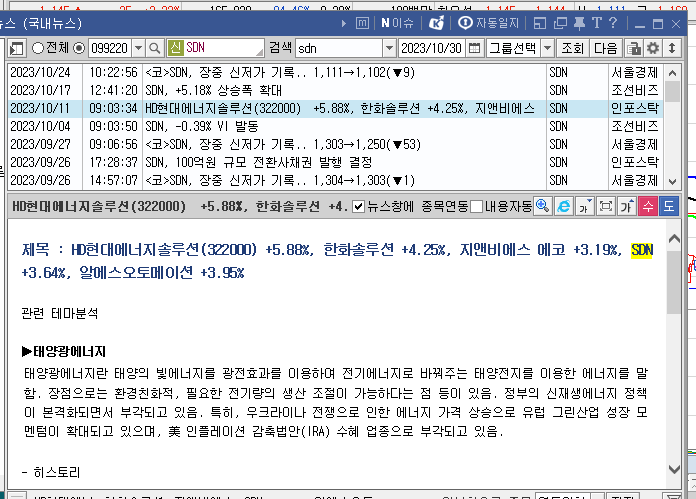Open article in Internet Explorer icon
The height and width of the screenshot is (499, 696).
click(563, 206)
